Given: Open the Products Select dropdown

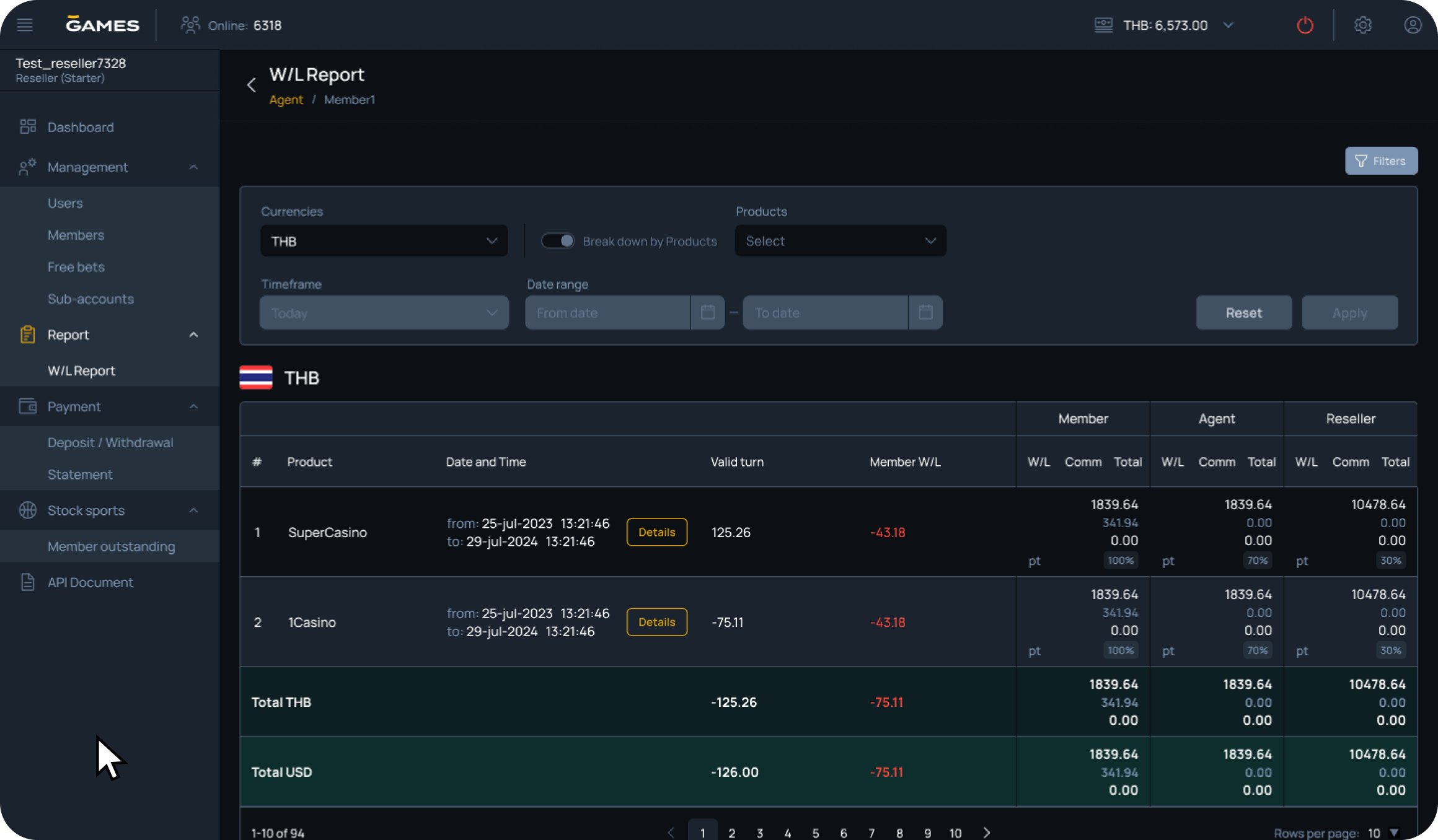Looking at the screenshot, I should 840,241.
